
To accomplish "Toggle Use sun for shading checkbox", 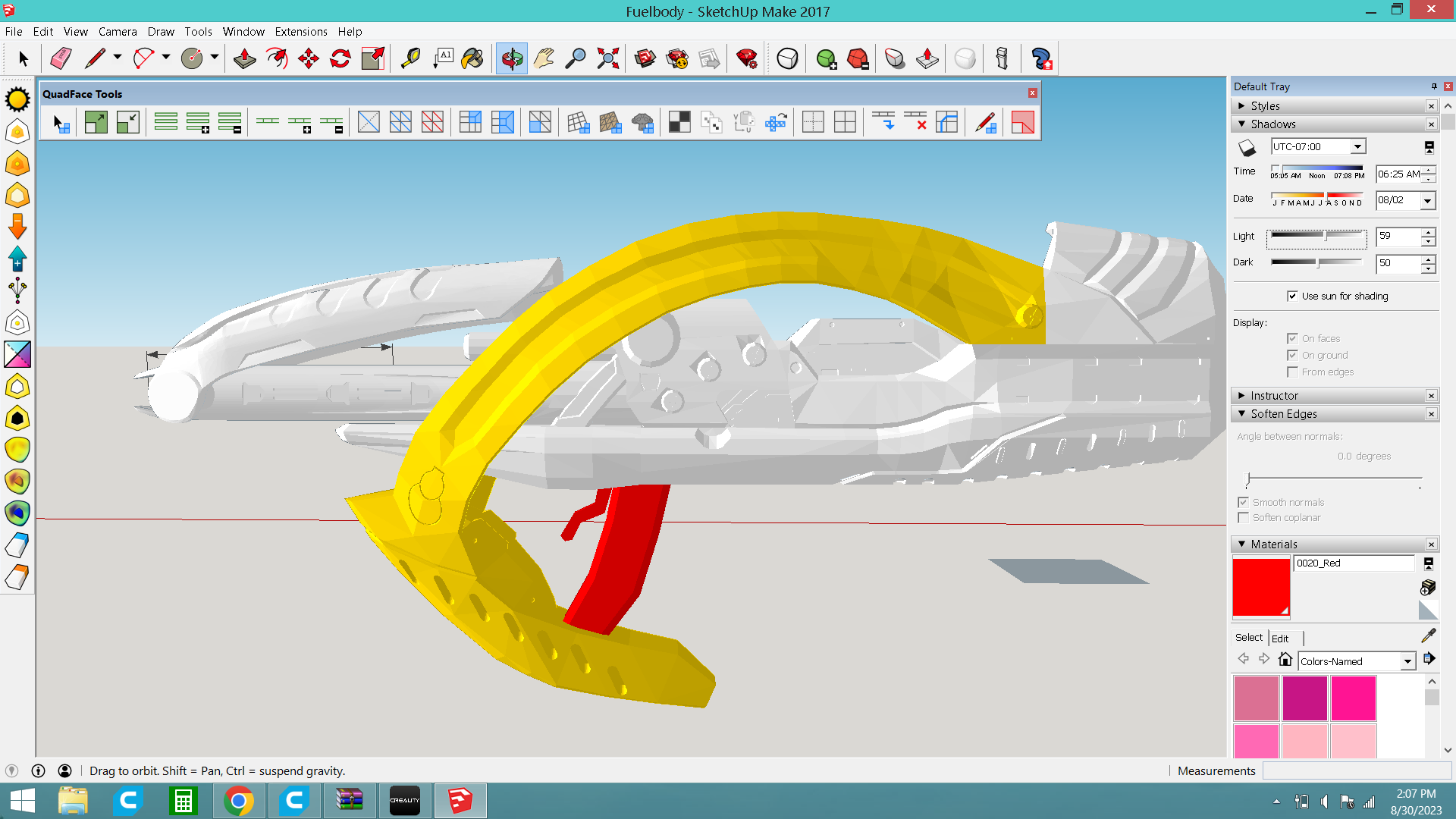I will coord(1292,296).
